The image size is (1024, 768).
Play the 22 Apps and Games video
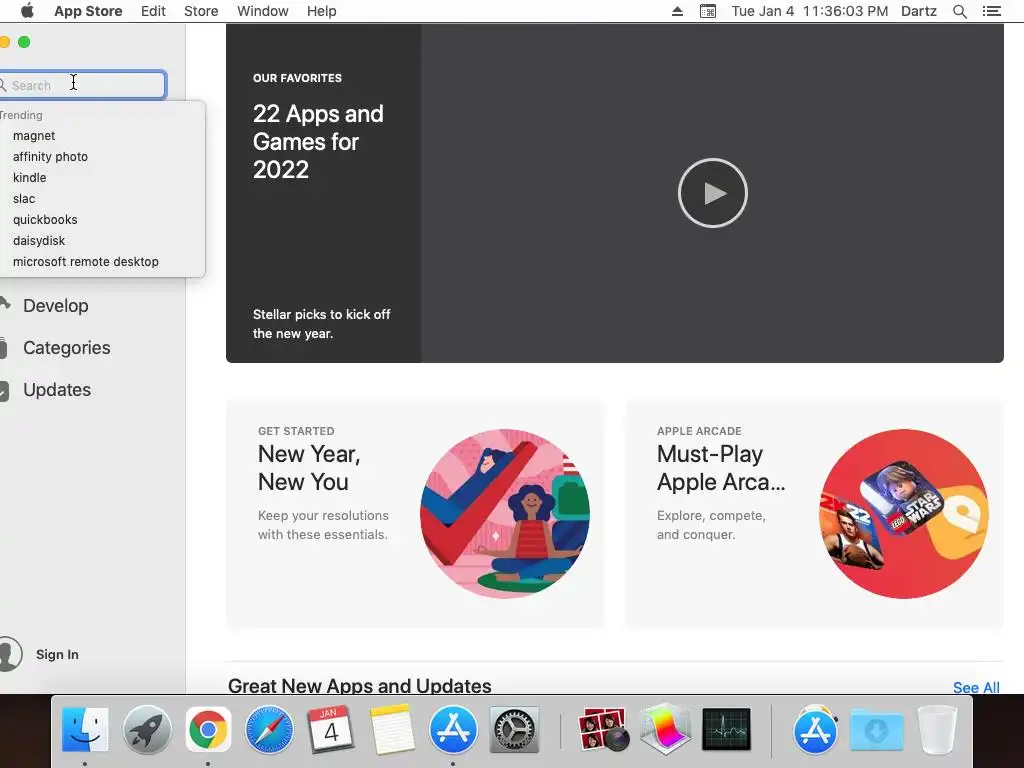(712, 193)
